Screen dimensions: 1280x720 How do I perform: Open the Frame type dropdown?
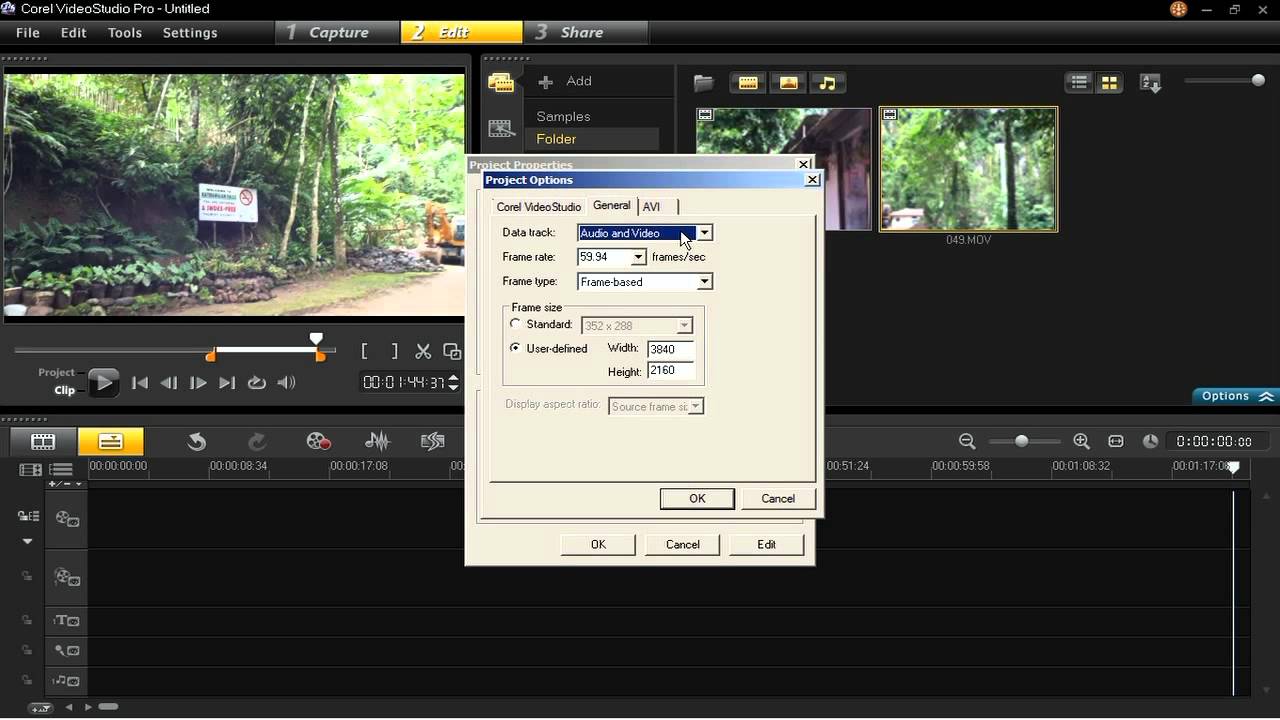click(704, 282)
